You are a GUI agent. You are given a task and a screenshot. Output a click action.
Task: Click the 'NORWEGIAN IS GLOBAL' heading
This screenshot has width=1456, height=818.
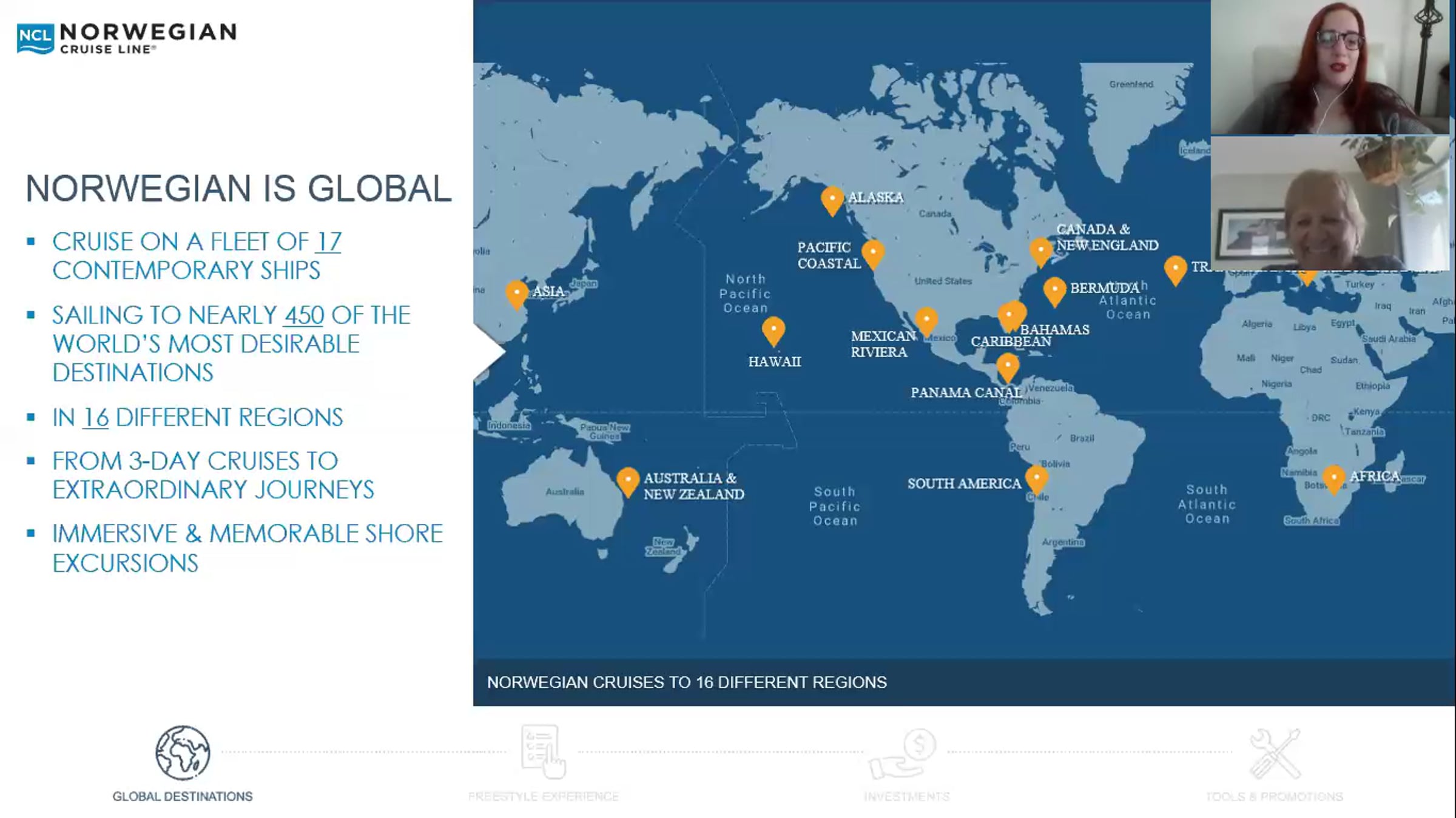tap(238, 189)
